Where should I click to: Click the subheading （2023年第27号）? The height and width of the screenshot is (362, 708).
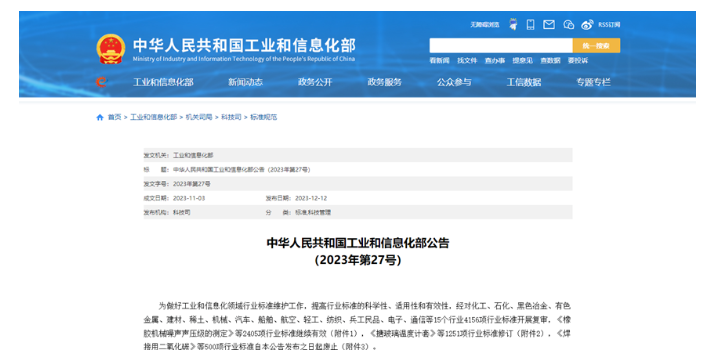tap(358, 260)
